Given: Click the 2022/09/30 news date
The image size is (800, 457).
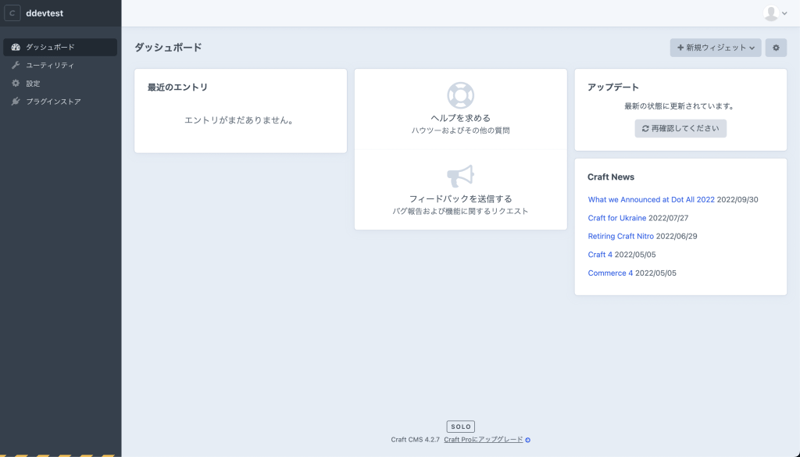Looking at the screenshot, I should coord(737,199).
